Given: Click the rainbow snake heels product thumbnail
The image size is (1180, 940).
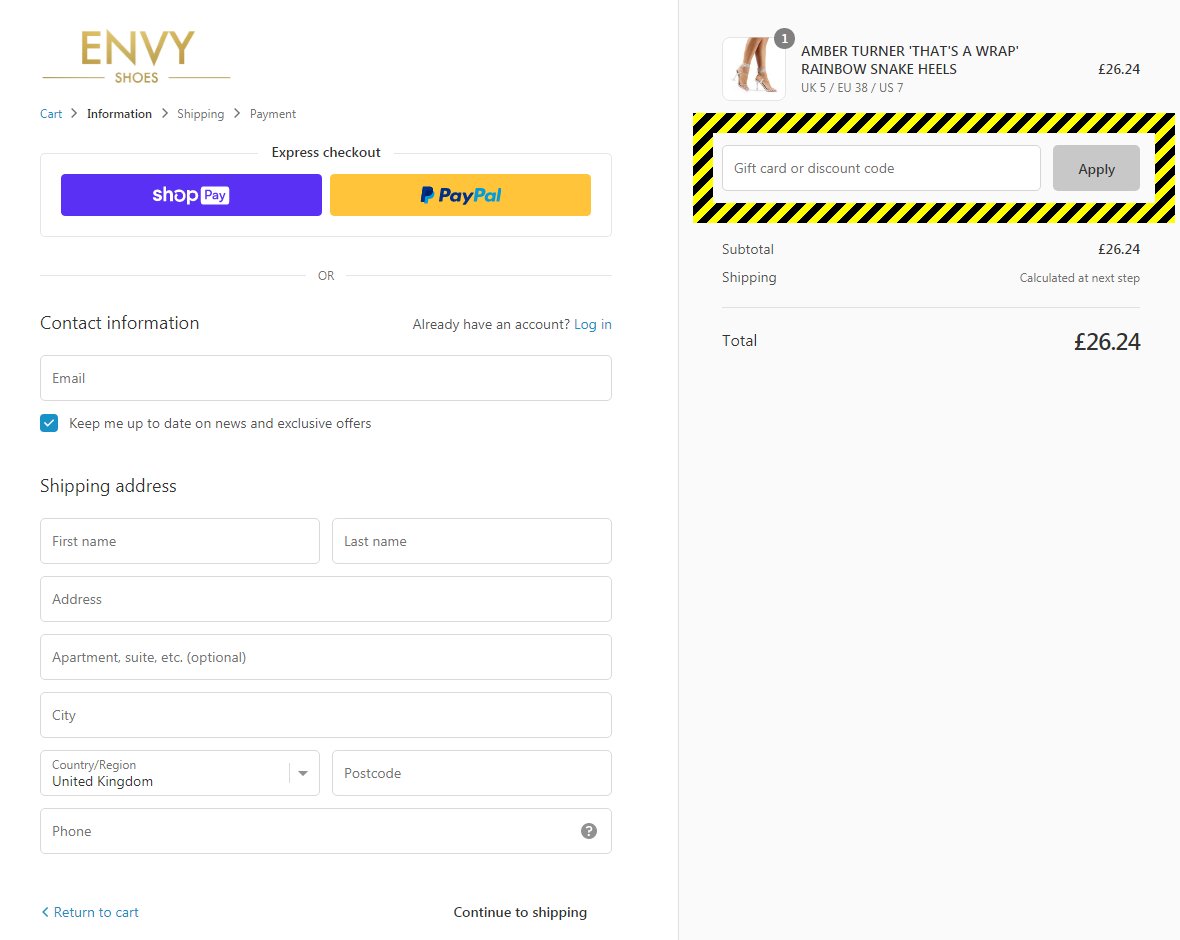Looking at the screenshot, I should tap(754, 68).
